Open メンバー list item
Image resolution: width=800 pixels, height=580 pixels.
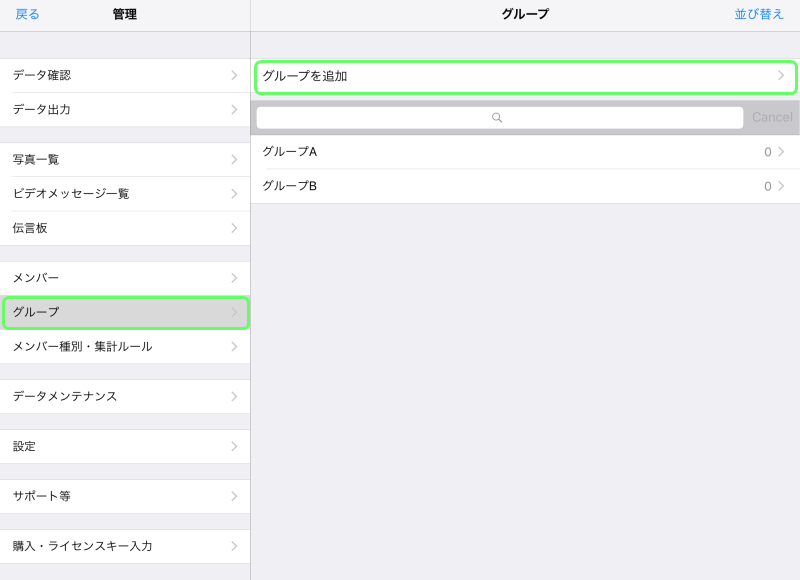point(125,278)
